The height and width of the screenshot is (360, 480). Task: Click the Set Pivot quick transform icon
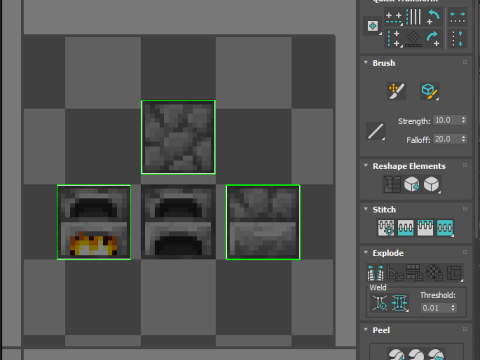click(x=373, y=26)
